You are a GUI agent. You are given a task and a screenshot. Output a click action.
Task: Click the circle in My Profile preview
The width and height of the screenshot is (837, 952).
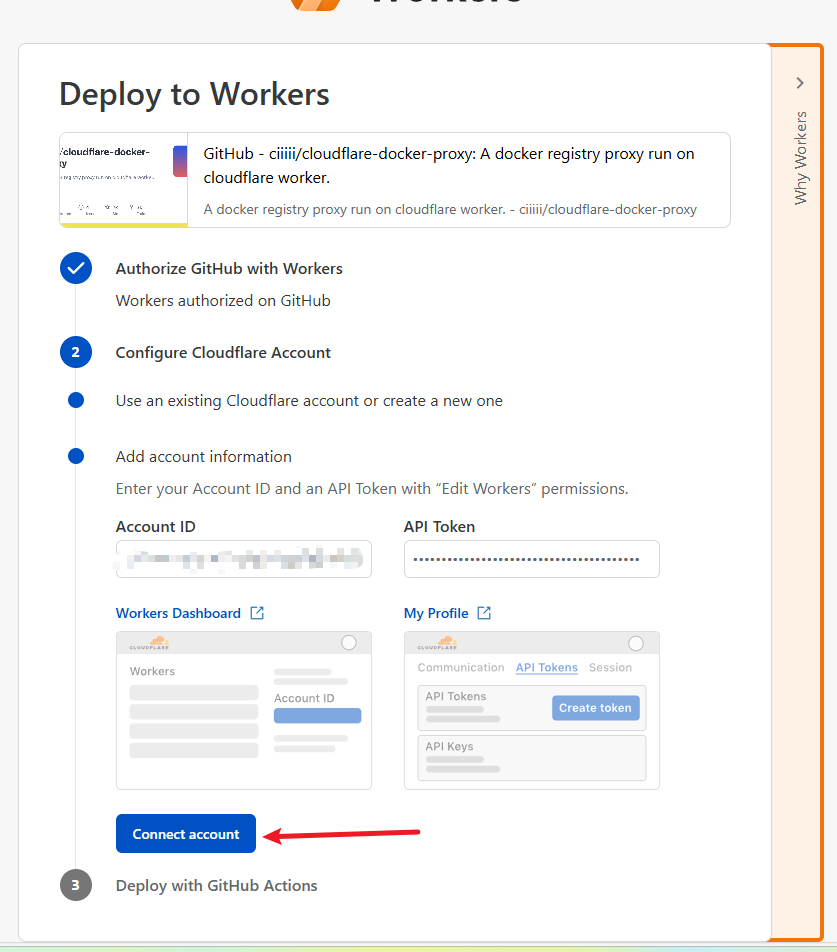[x=636, y=643]
